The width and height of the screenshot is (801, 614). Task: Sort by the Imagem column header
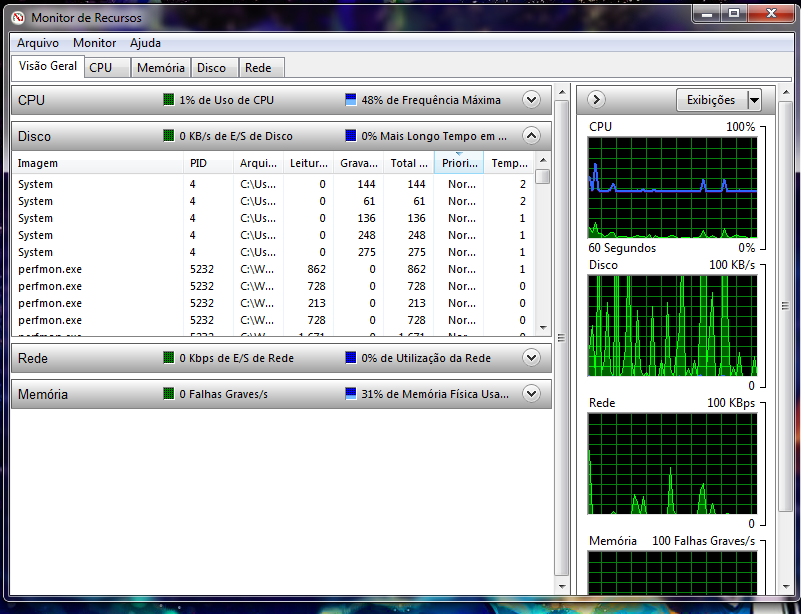tap(97, 163)
